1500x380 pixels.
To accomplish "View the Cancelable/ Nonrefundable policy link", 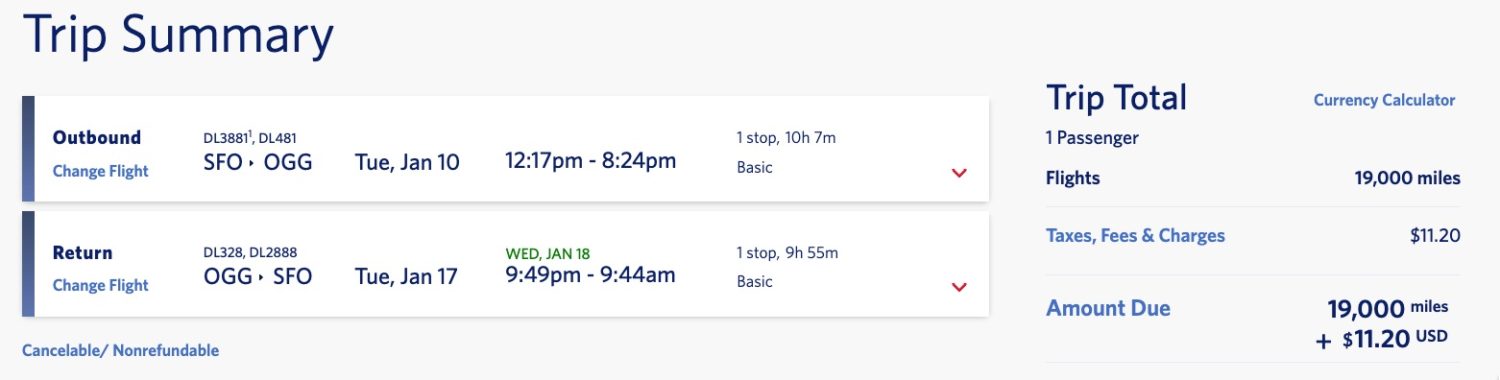I will click(x=120, y=350).
